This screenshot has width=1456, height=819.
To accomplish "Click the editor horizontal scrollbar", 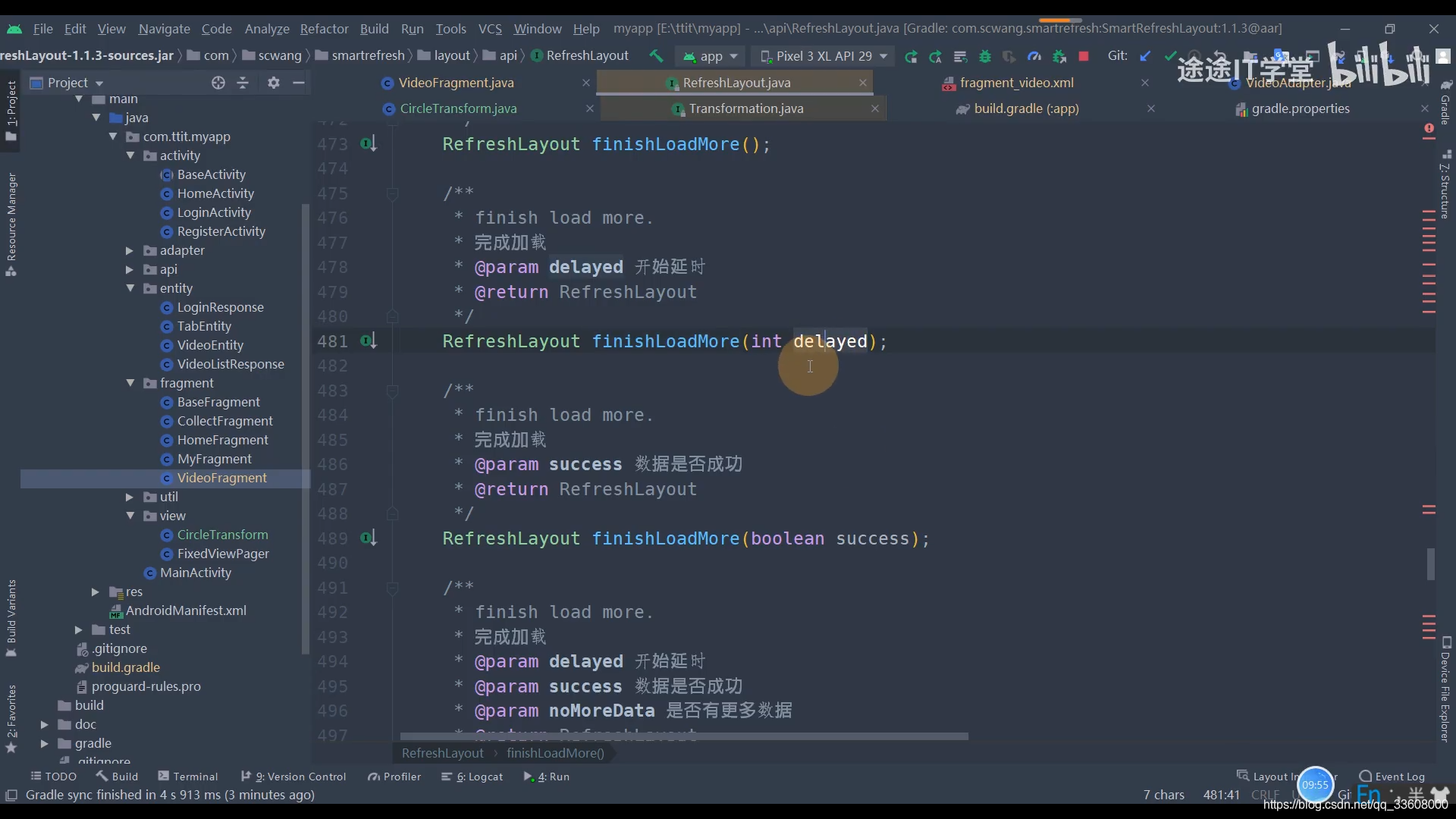I will pyautogui.click(x=684, y=736).
